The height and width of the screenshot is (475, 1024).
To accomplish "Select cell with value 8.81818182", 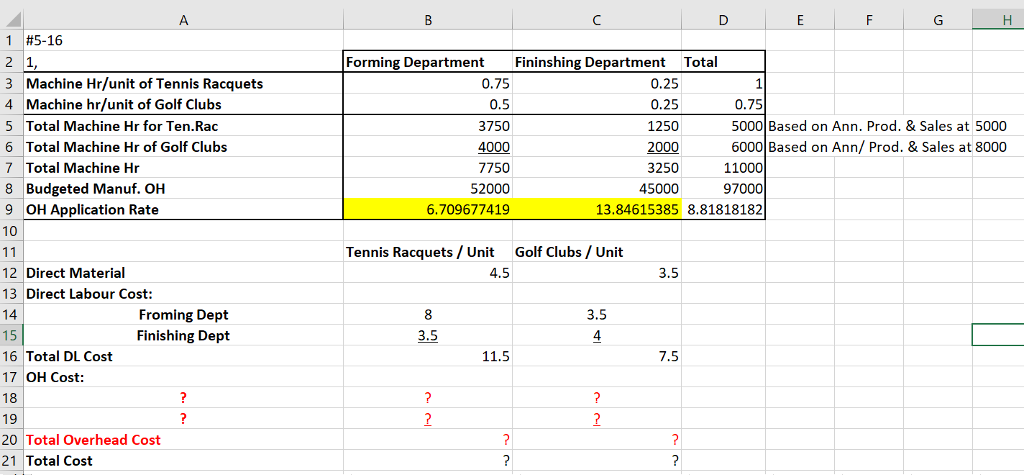I will [x=723, y=210].
